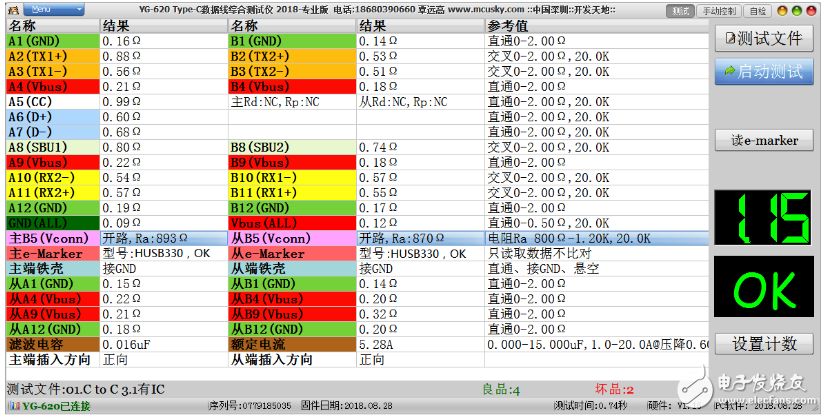Select the B12(GND) cell
Image resolution: width=825 pixels, height=417 pixels.
[292, 208]
